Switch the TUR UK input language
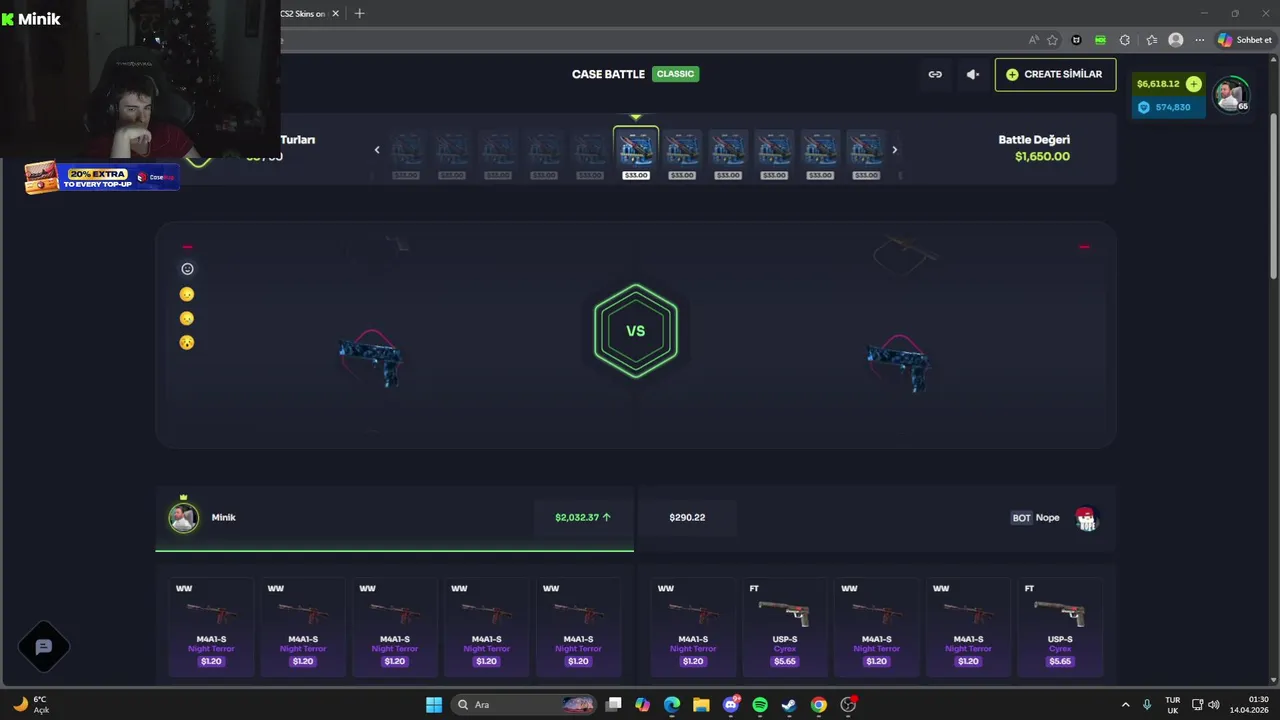 coord(1172,705)
